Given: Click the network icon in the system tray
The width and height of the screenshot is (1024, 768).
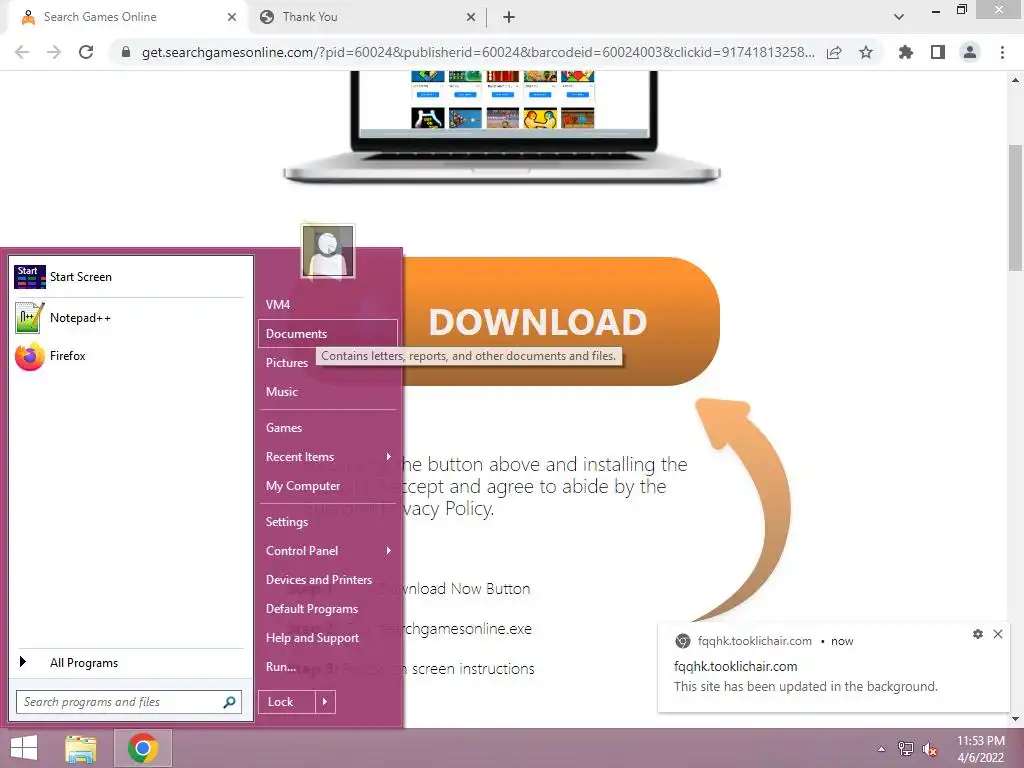Looking at the screenshot, I should pyautogui.click(x=906, y=749).
